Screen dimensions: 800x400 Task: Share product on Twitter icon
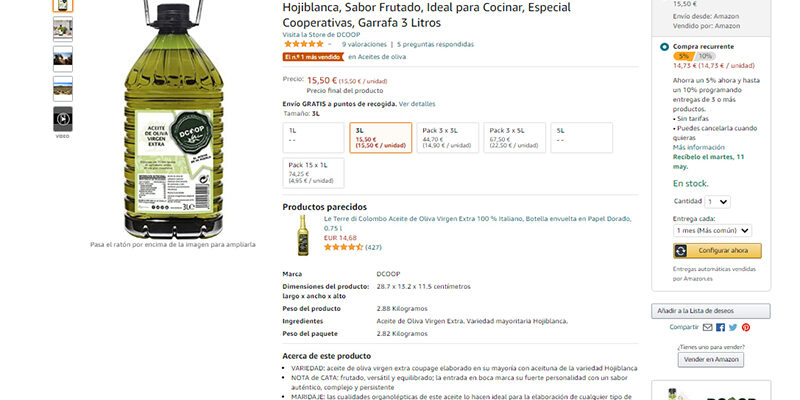733,328
